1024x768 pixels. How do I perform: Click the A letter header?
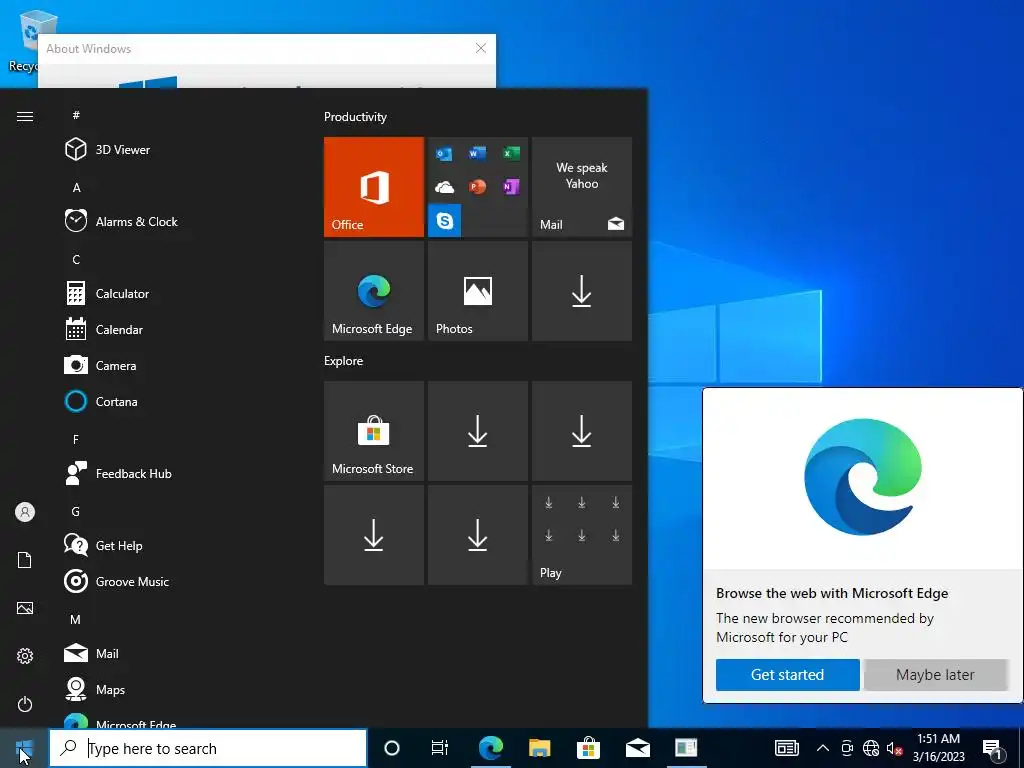[76, 187]
